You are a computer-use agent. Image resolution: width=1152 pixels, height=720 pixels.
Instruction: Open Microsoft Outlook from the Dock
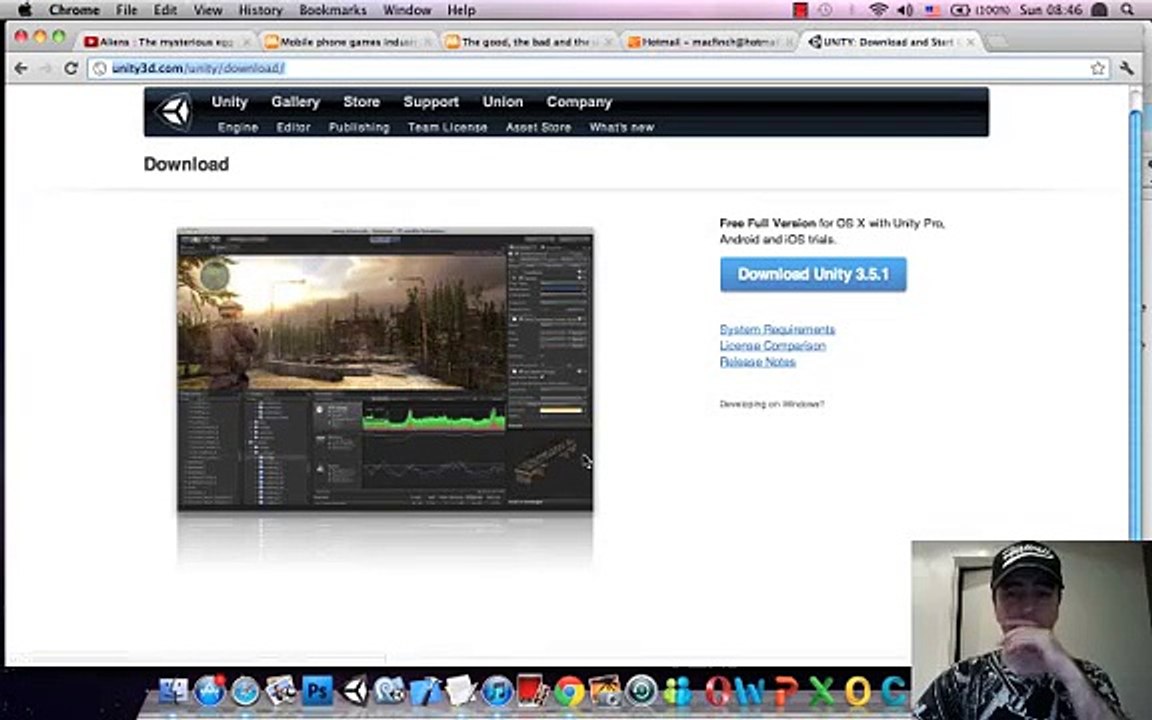point(857,691)
